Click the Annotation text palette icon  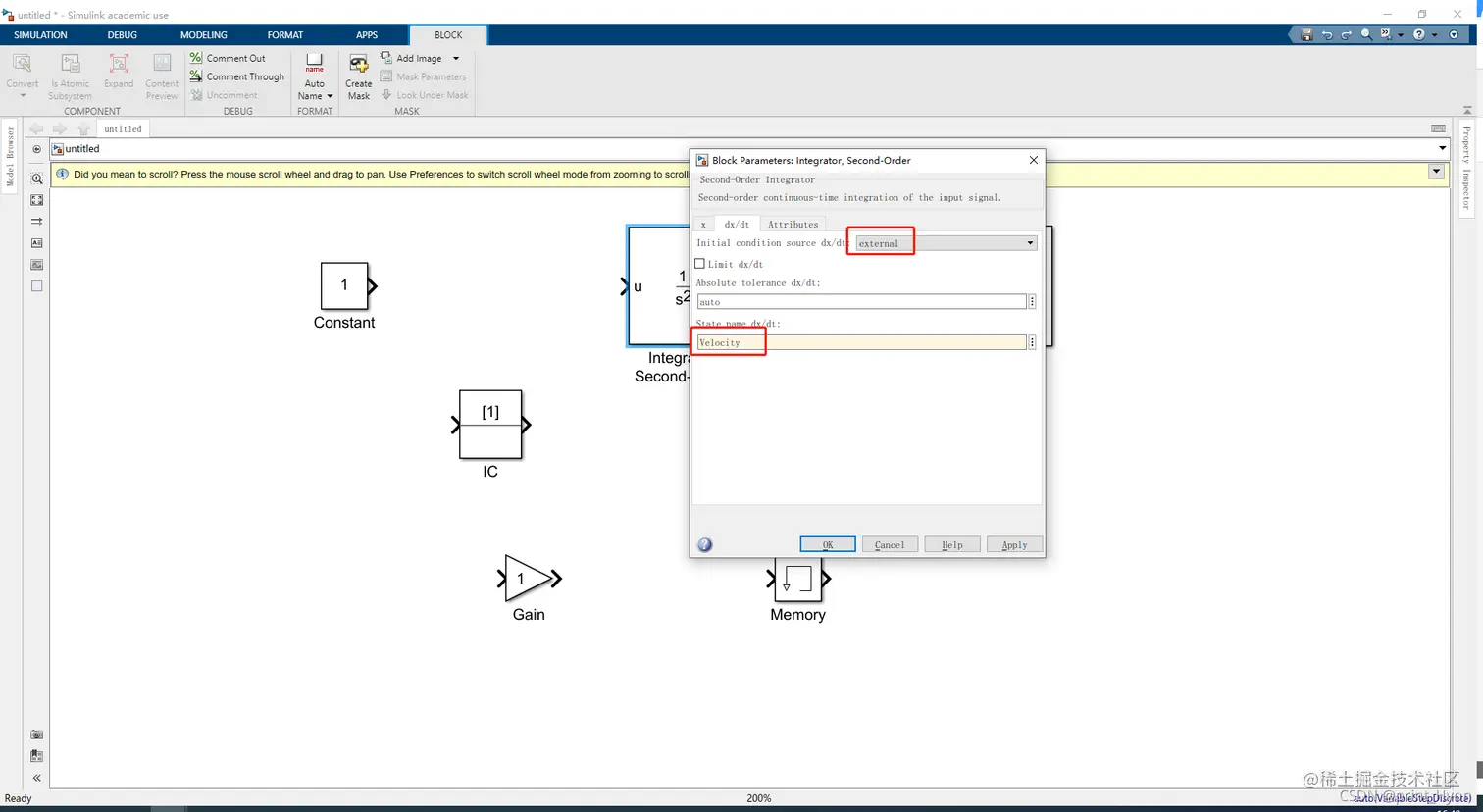[x=37, y=243]
